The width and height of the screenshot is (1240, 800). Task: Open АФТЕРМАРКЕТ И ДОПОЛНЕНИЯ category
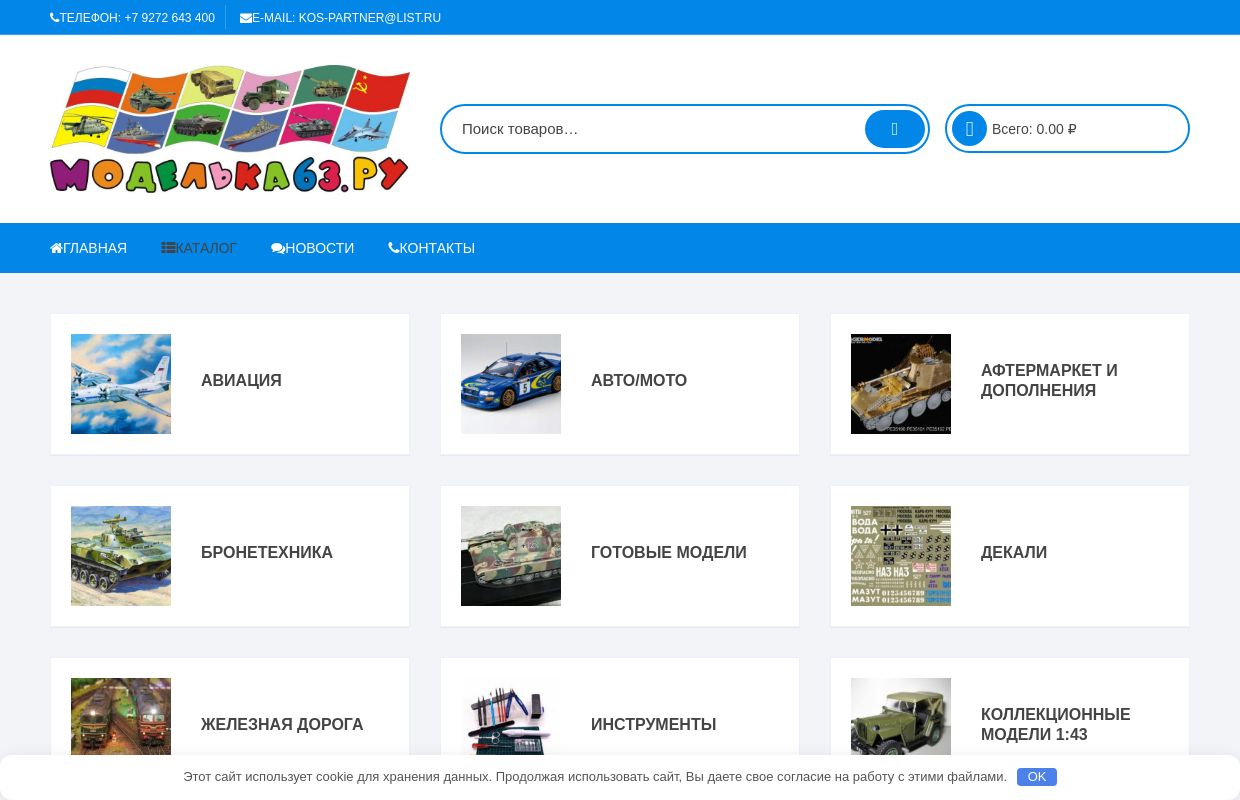[x=1049, y=381]
